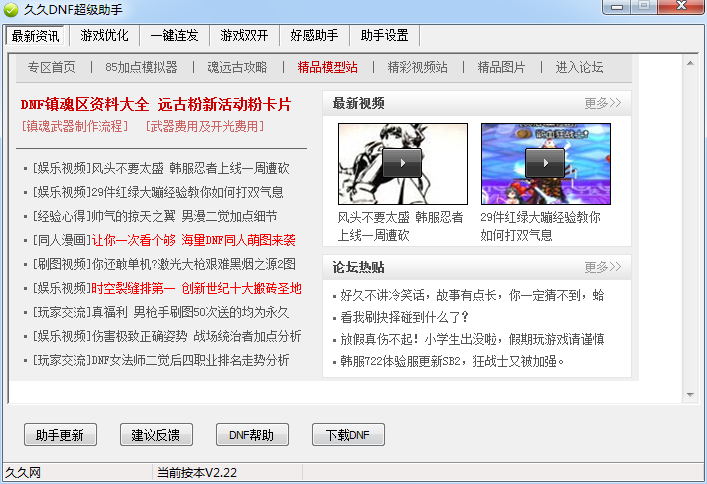This screenshot has height=484, width=707.
Task: Click the 专区首页 nav link
Action: (x=52, y=68)
